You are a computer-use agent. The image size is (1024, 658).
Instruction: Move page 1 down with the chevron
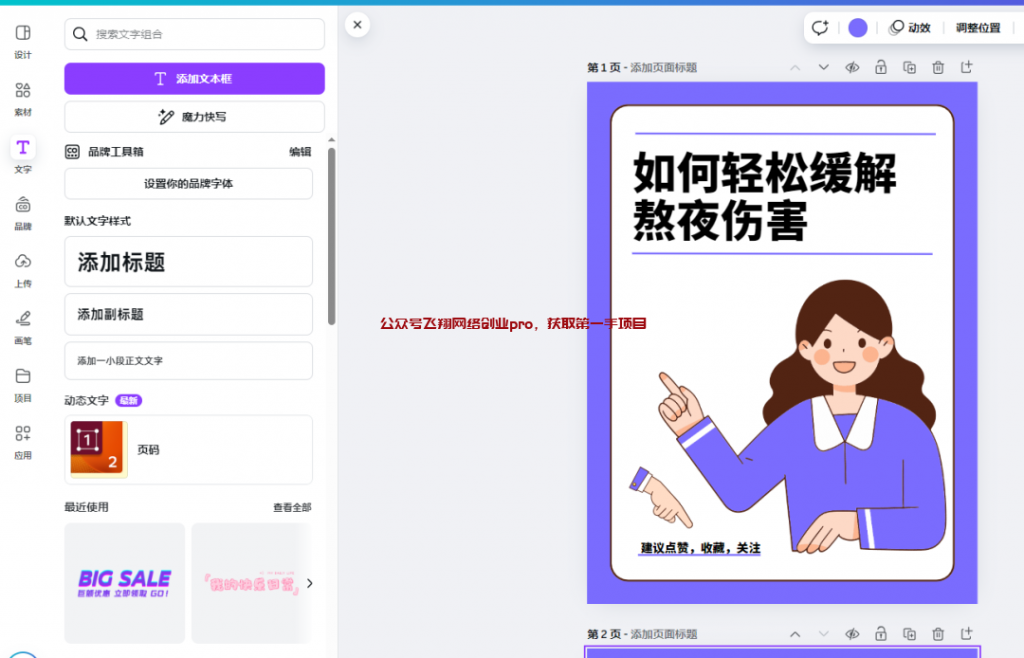pyautogui.click(x=824, y=67)
